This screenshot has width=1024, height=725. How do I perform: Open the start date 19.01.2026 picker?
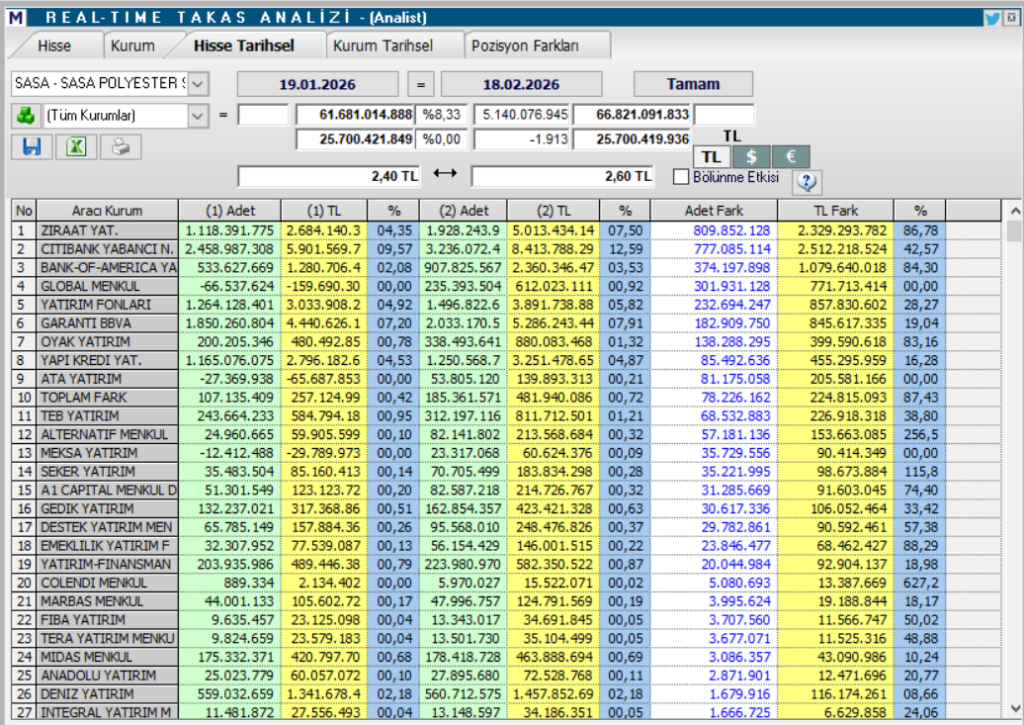317,84
